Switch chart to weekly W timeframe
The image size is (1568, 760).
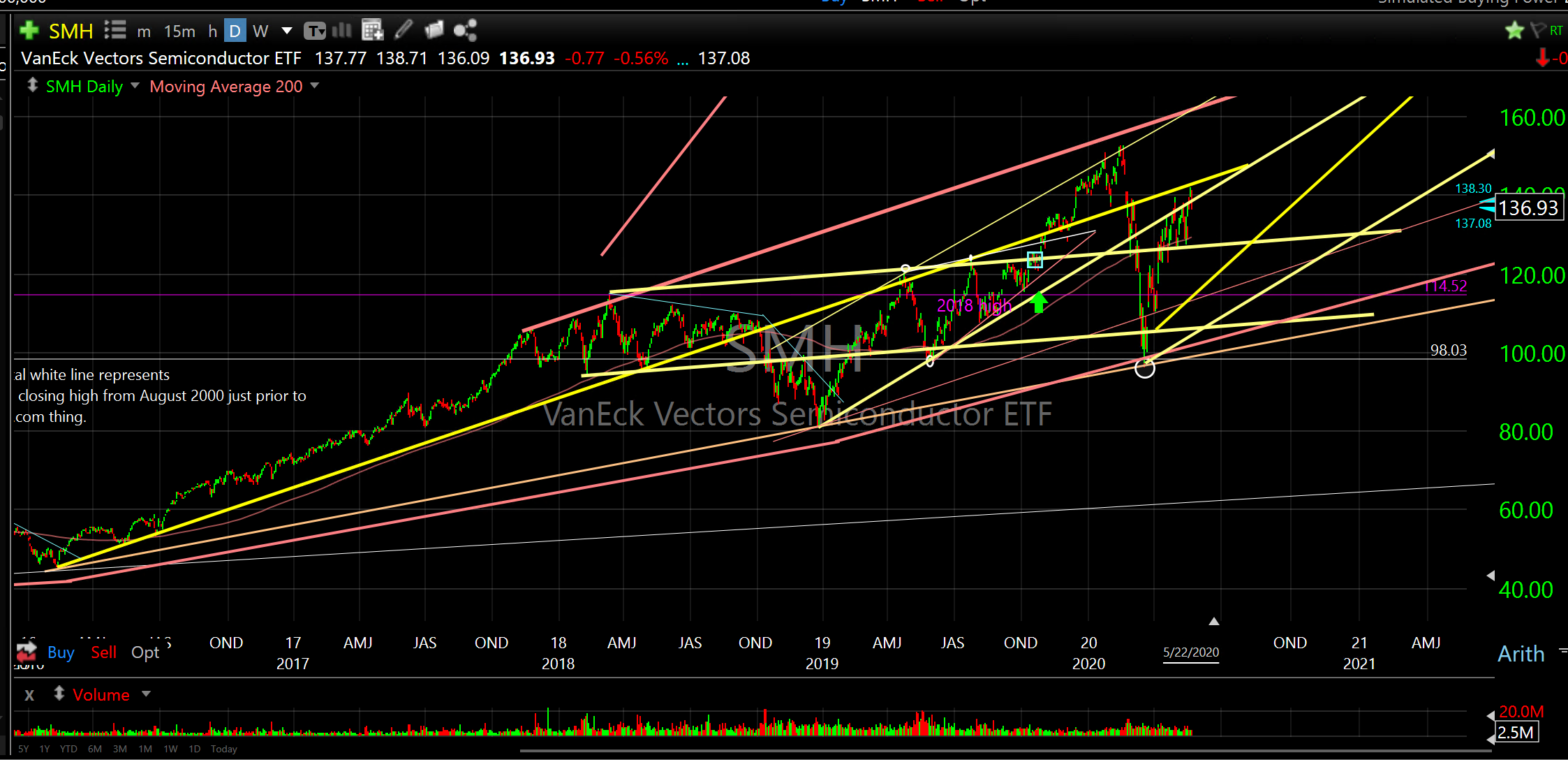coord(260,31)
